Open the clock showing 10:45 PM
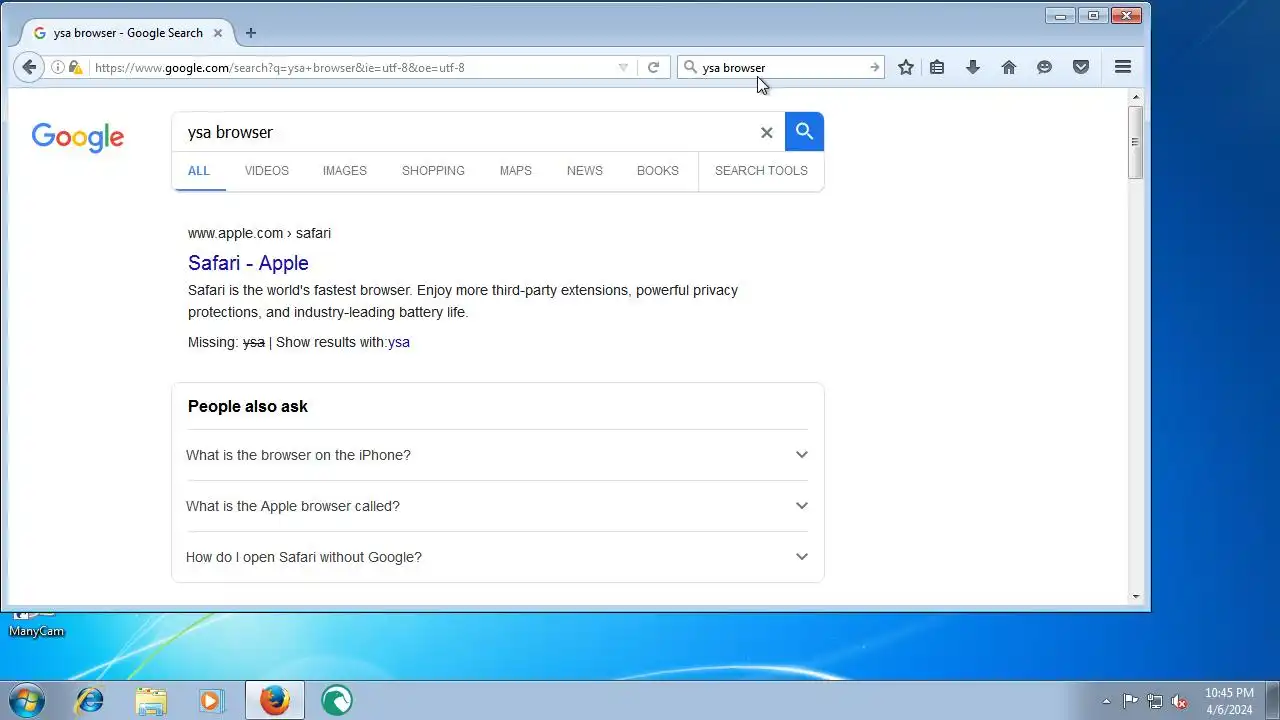 tap(1229, 701)
